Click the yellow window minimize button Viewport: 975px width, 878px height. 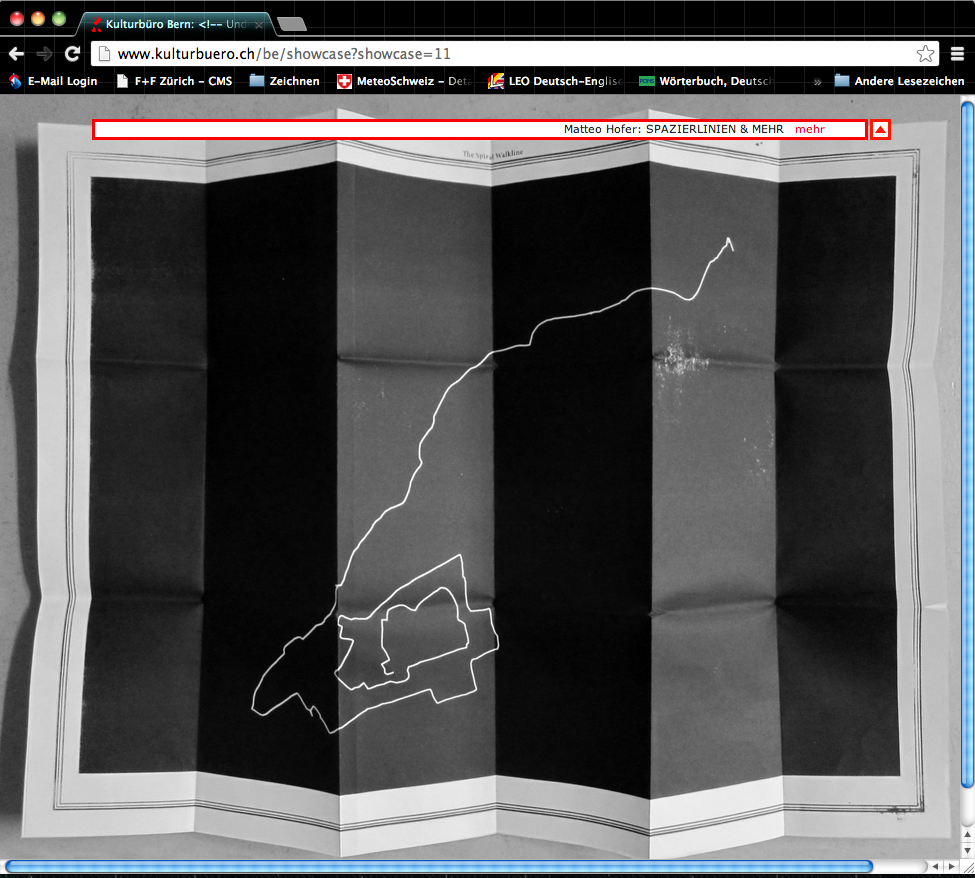(x=38, y=19)
